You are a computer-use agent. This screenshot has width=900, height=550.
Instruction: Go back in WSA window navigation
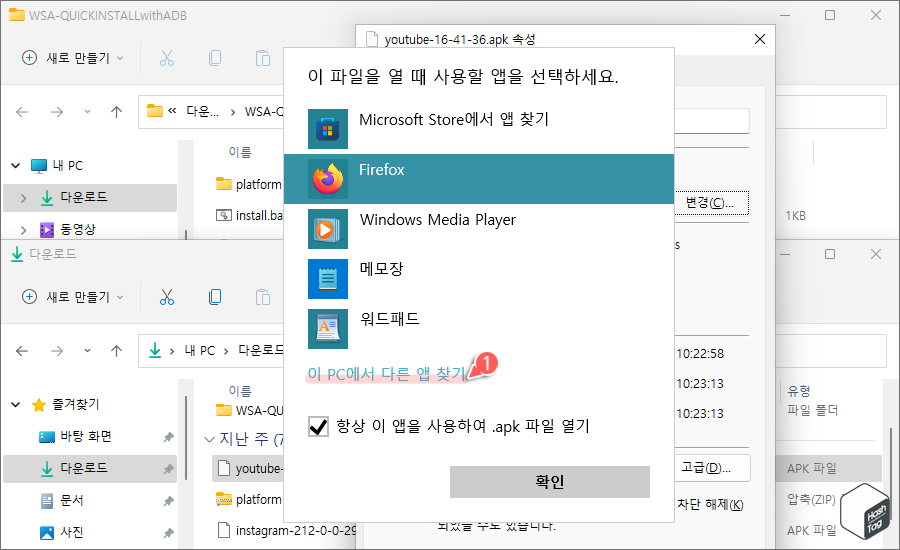22,112
